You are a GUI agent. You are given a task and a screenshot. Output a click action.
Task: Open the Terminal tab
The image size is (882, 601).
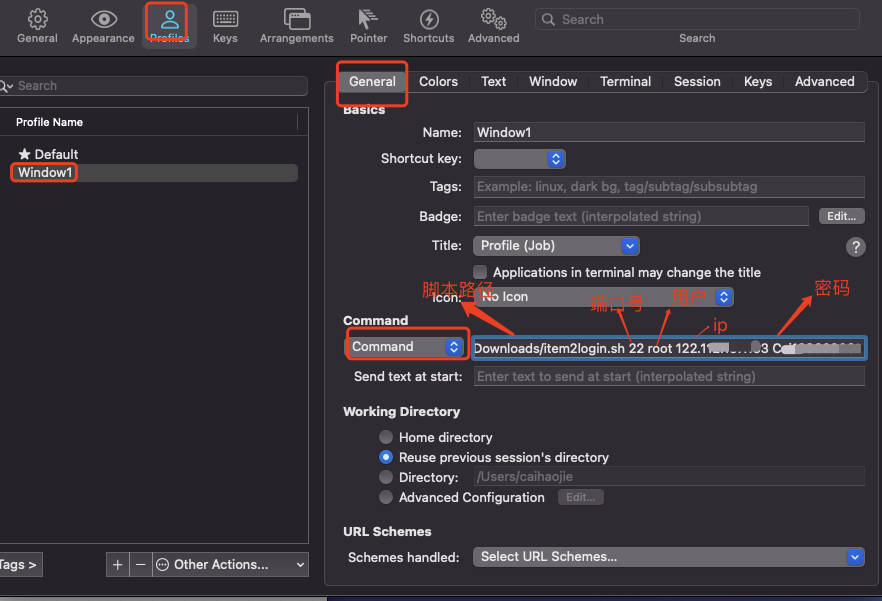pyautogui.click(x=625, y=81)
